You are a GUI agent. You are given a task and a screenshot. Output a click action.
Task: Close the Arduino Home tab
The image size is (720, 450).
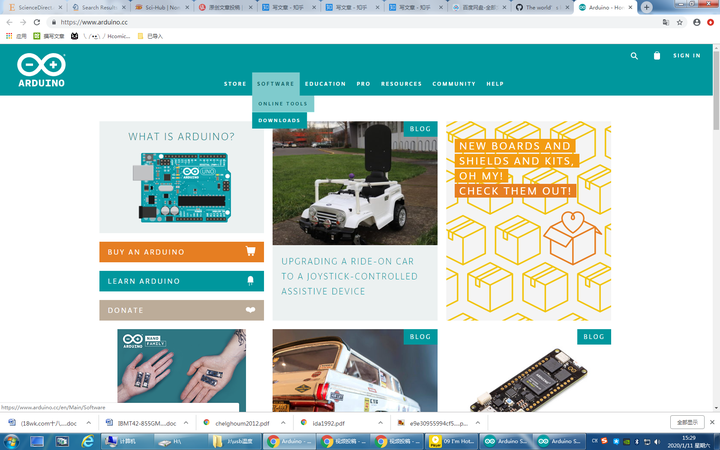point(630,7)
